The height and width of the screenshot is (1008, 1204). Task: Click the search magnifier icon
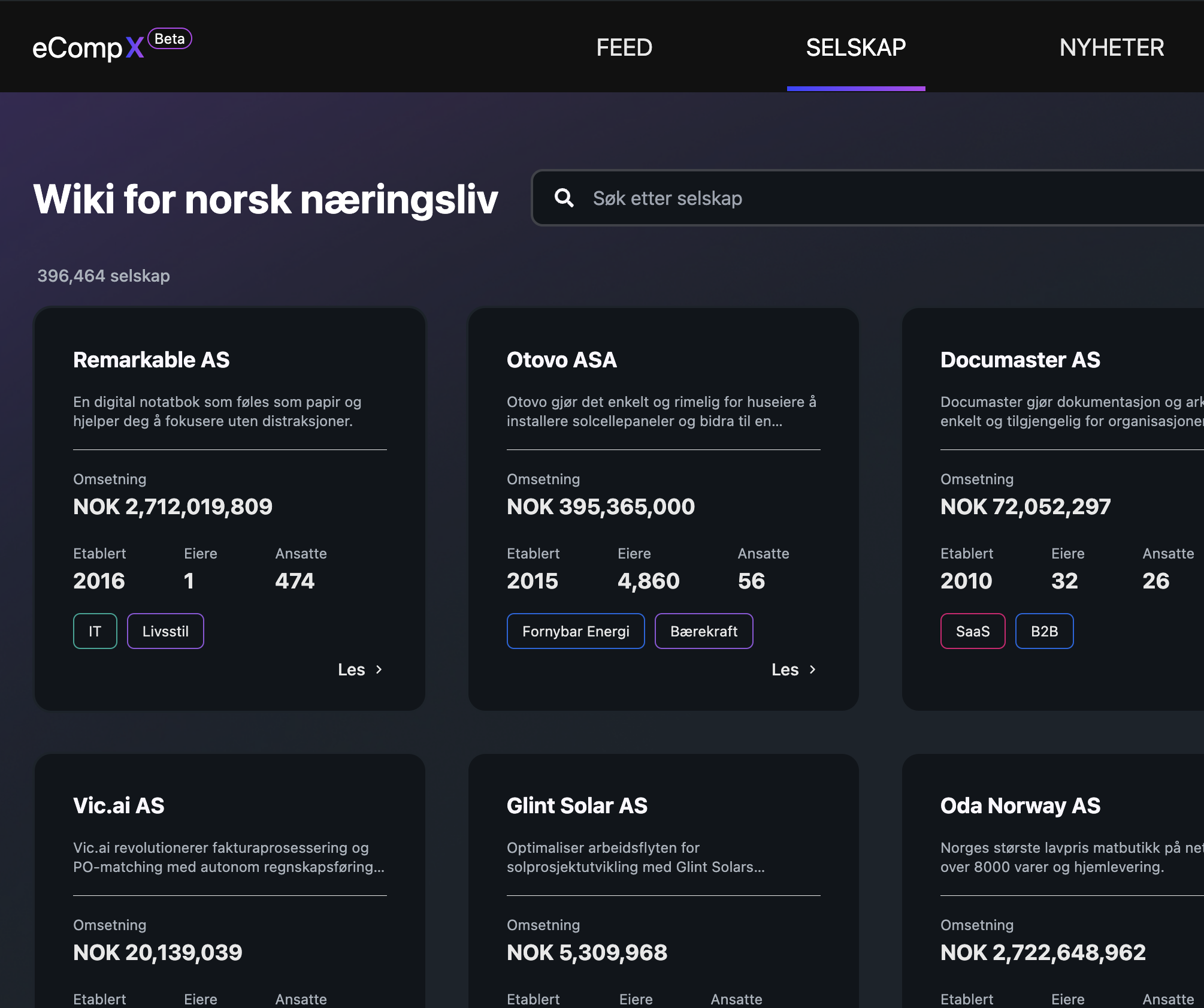(564, 198)
